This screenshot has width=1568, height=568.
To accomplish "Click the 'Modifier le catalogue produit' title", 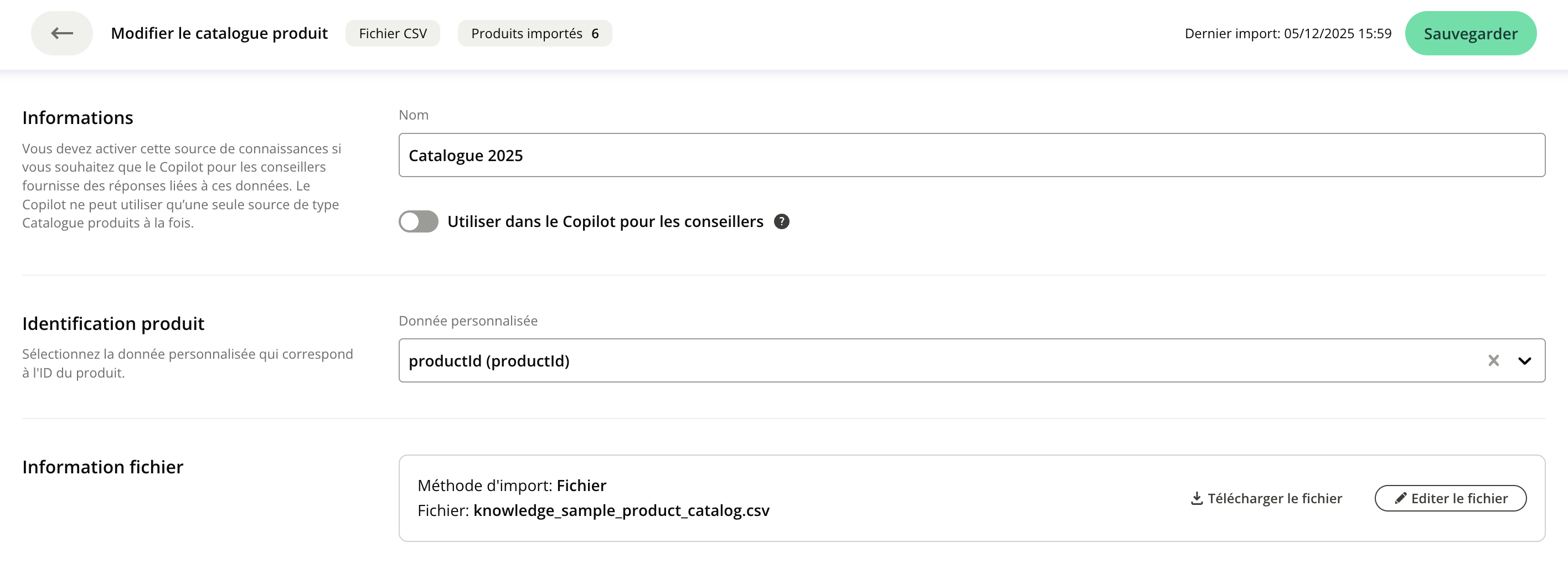I will 219,33.
